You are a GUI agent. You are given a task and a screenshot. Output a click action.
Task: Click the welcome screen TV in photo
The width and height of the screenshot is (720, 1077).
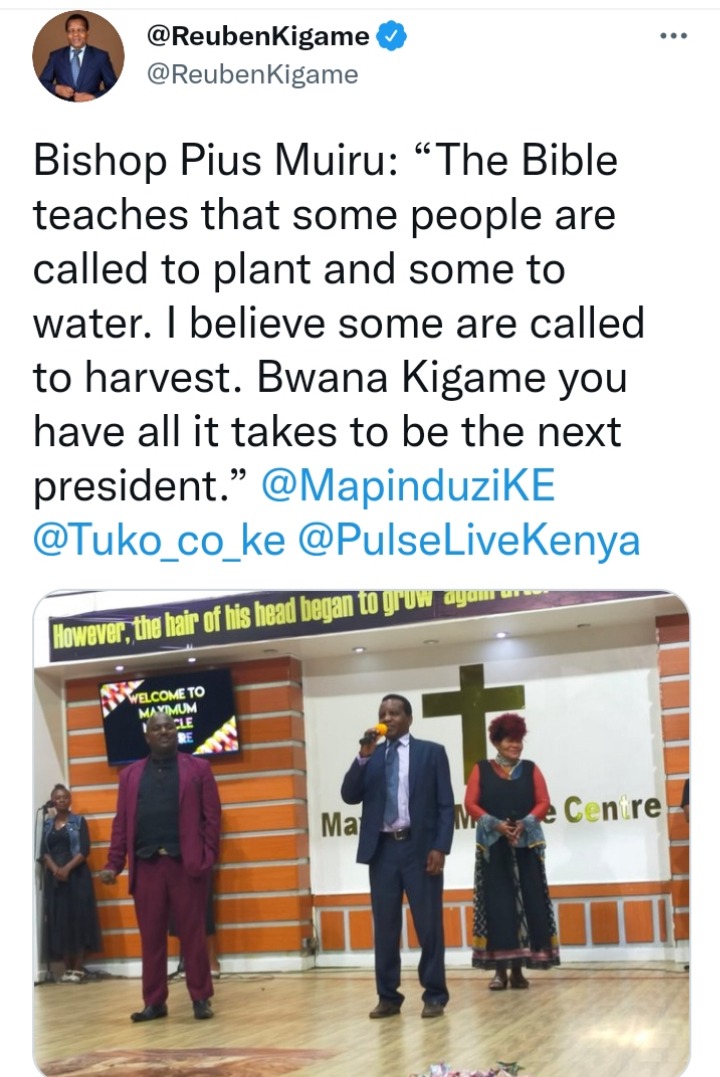pyautogui.click(x=169, y=716)
